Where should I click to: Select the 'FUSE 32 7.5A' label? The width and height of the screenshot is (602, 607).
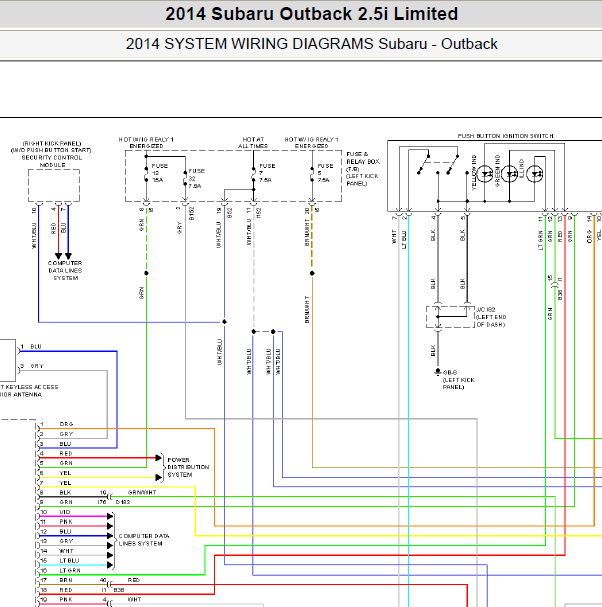[x=196, y=178]
